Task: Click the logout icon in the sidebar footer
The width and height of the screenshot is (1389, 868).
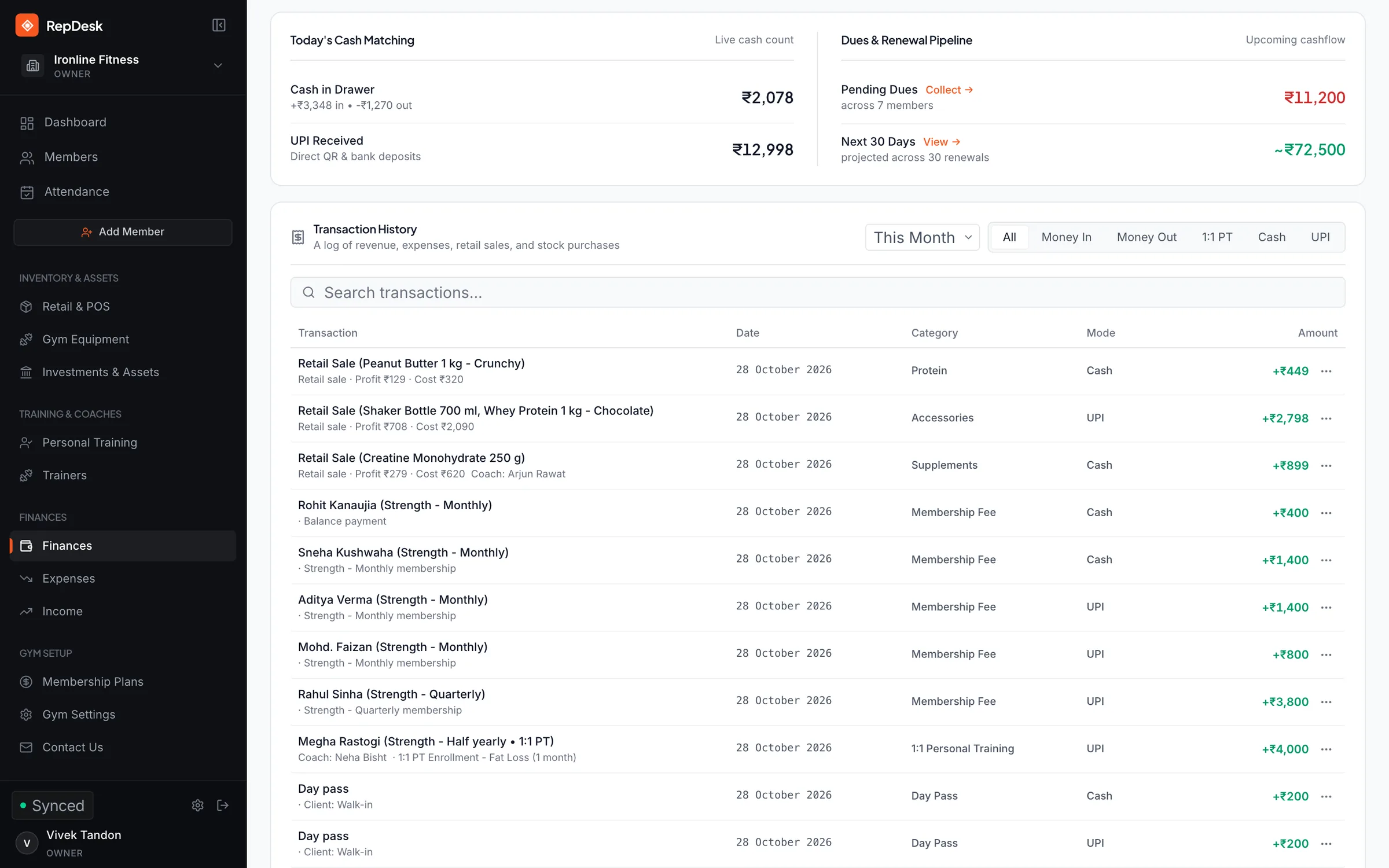Action: 223,806
